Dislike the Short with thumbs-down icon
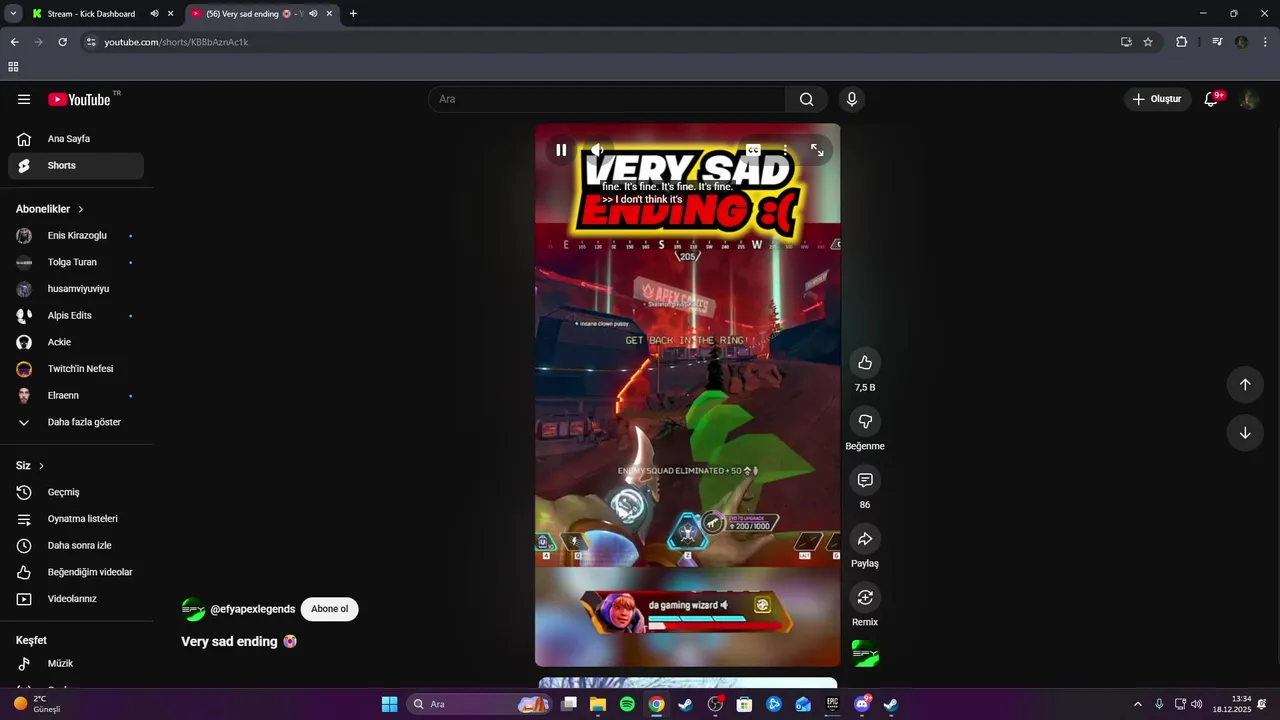 tap(865, 421)
